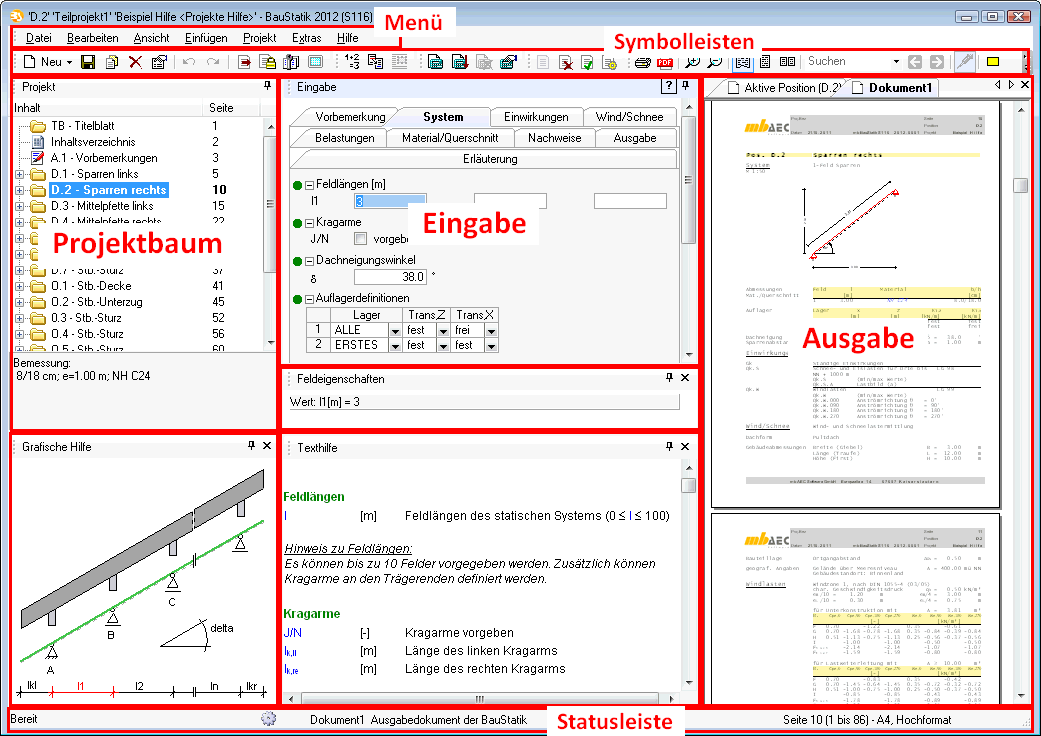Click the padlock lock-position icon
Viewport: 1041px width, 736px height.
pyautogui.click(x=268, y=62)
